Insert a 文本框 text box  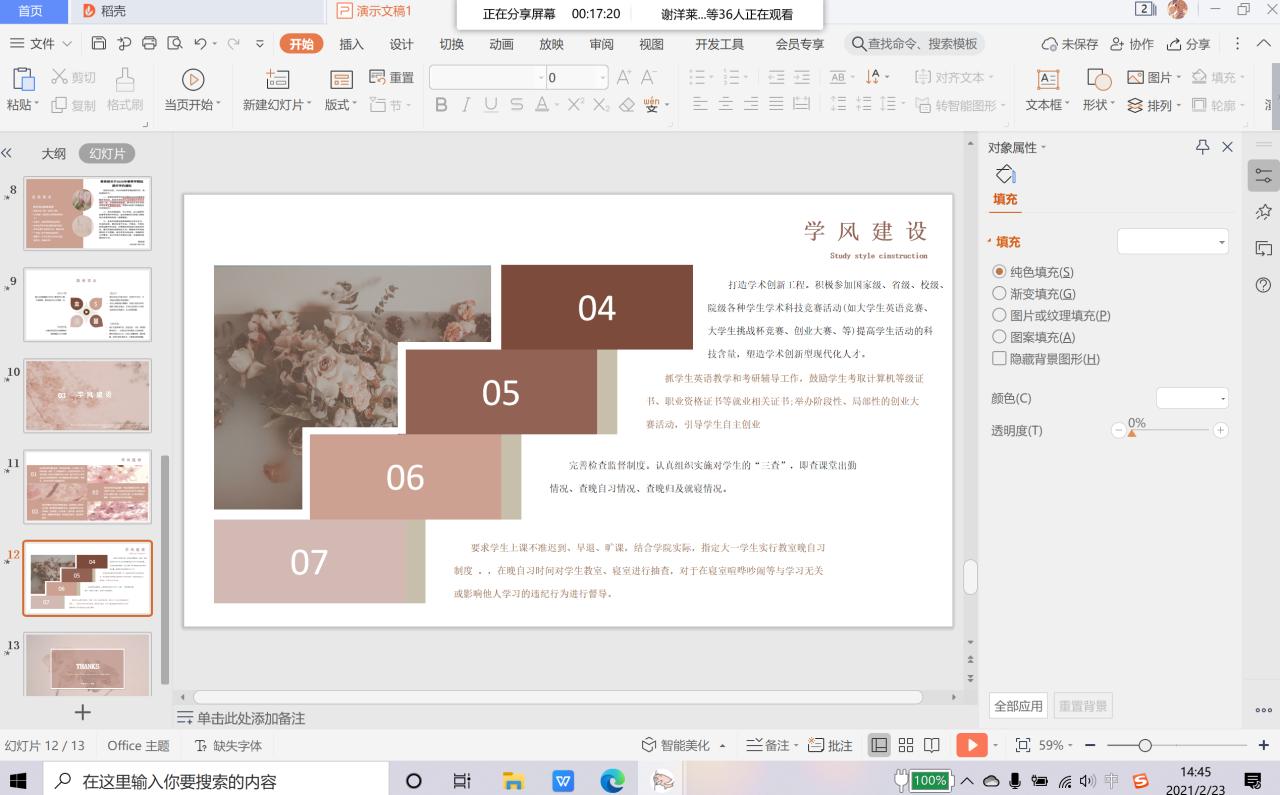click(x=1047, y=80)
